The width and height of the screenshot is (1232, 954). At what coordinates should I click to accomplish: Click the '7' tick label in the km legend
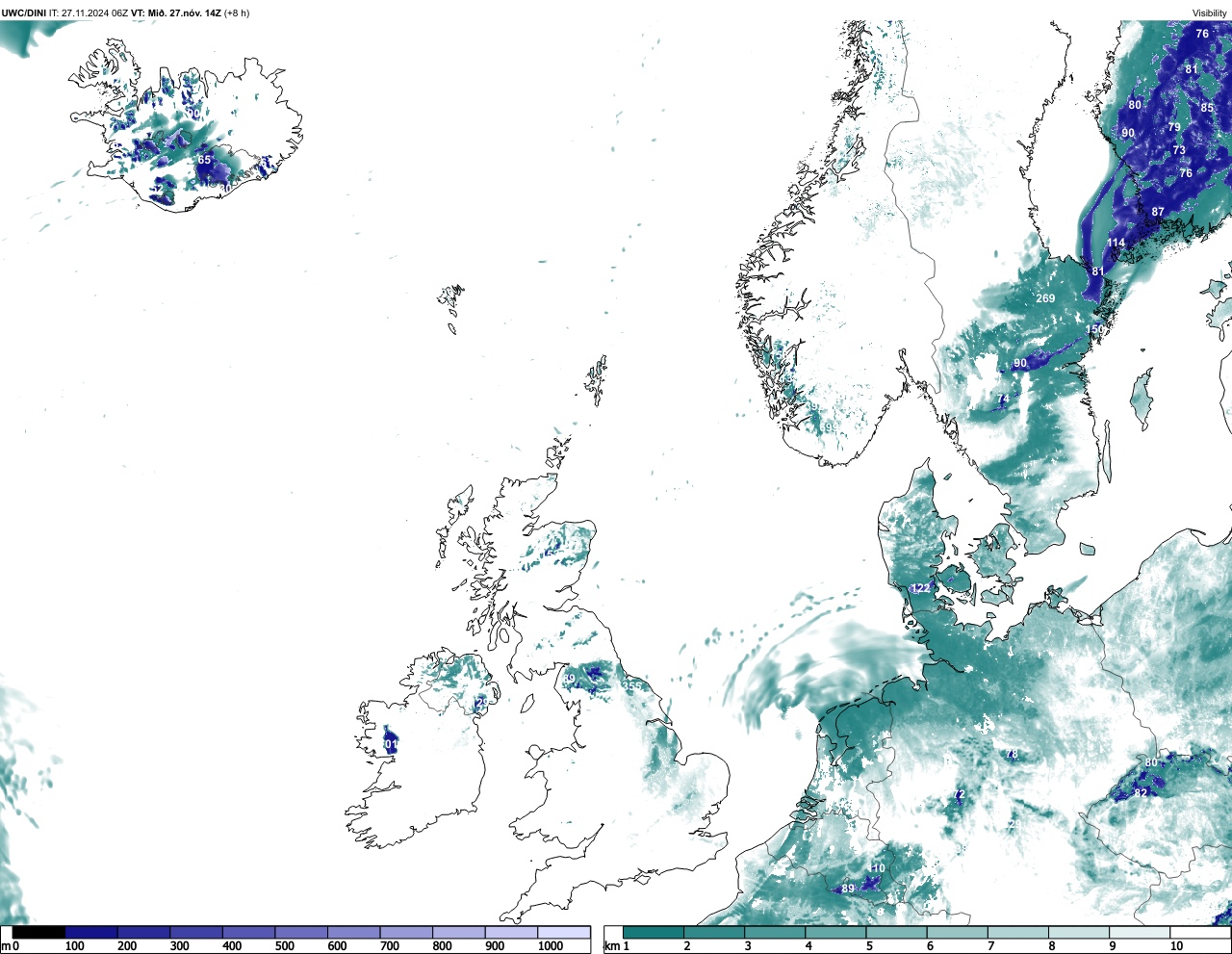[x=990, y=946]
